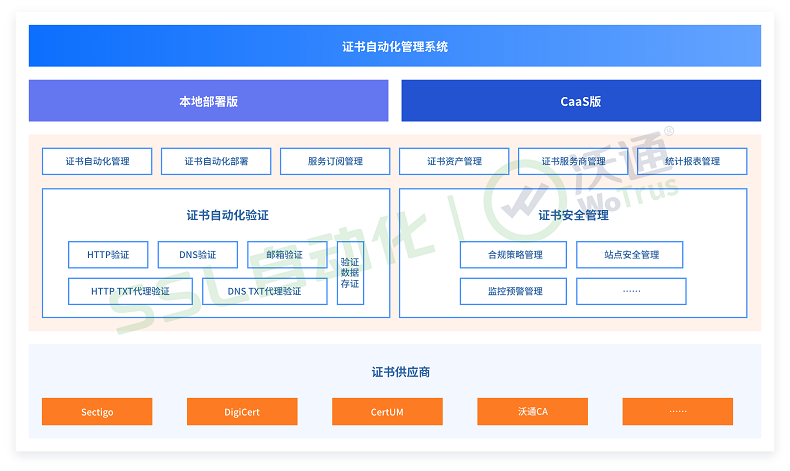Click 证书服务商管理 box
The image size is (790, 471).
pyautogui.click(x=573, y=161)
